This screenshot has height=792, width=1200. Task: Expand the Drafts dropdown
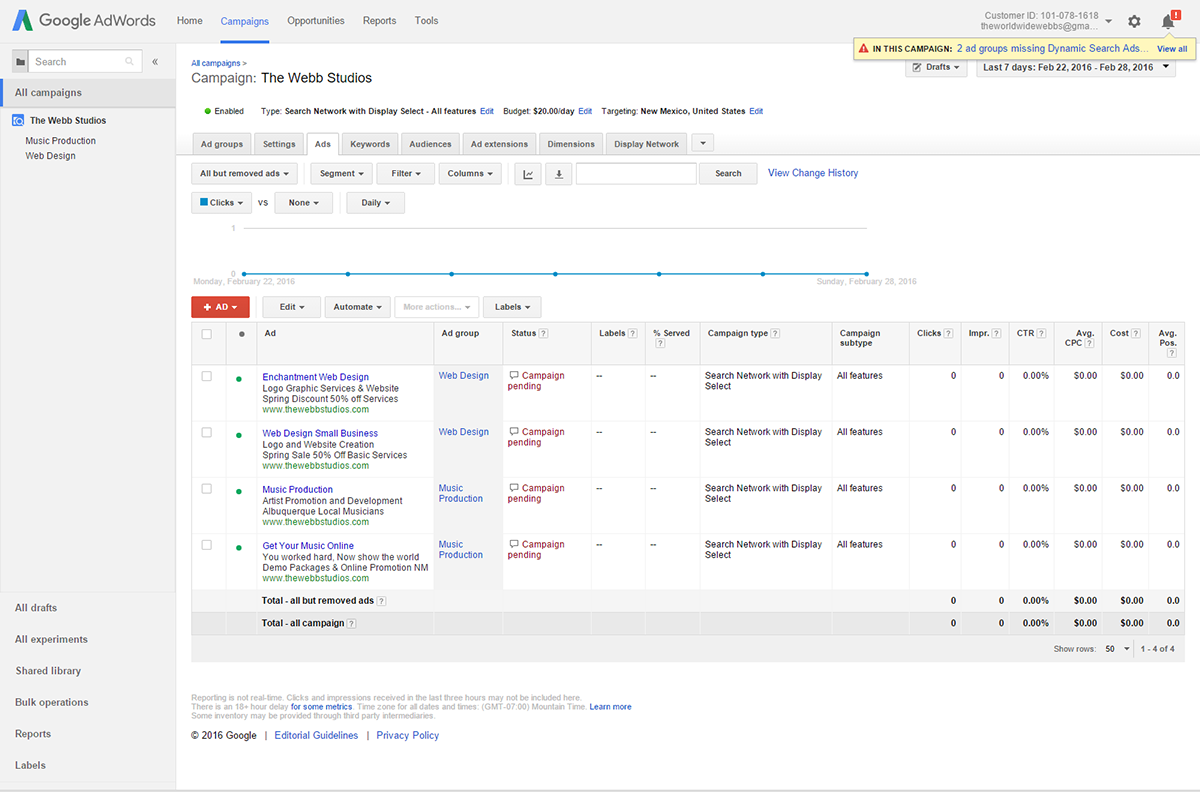(937, 68)
